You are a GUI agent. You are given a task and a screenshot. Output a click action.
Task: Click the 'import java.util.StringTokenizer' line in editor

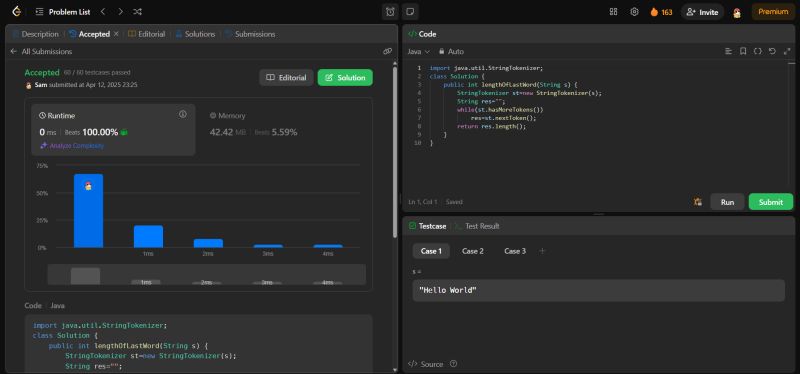click(486, 68)
